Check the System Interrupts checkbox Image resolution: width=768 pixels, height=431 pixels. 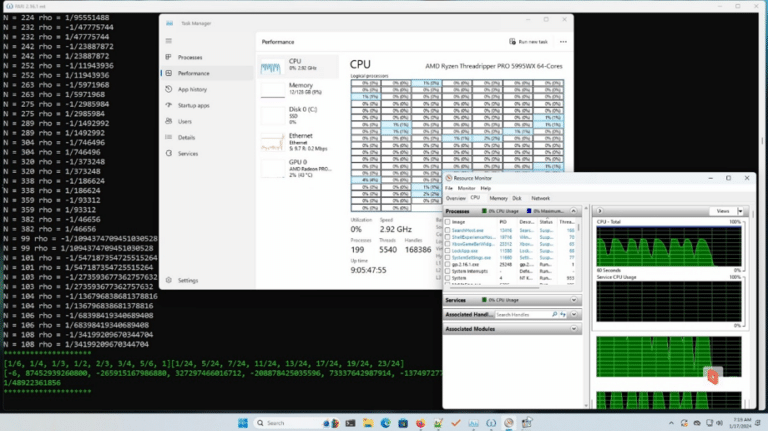click(x=448, y=271)
